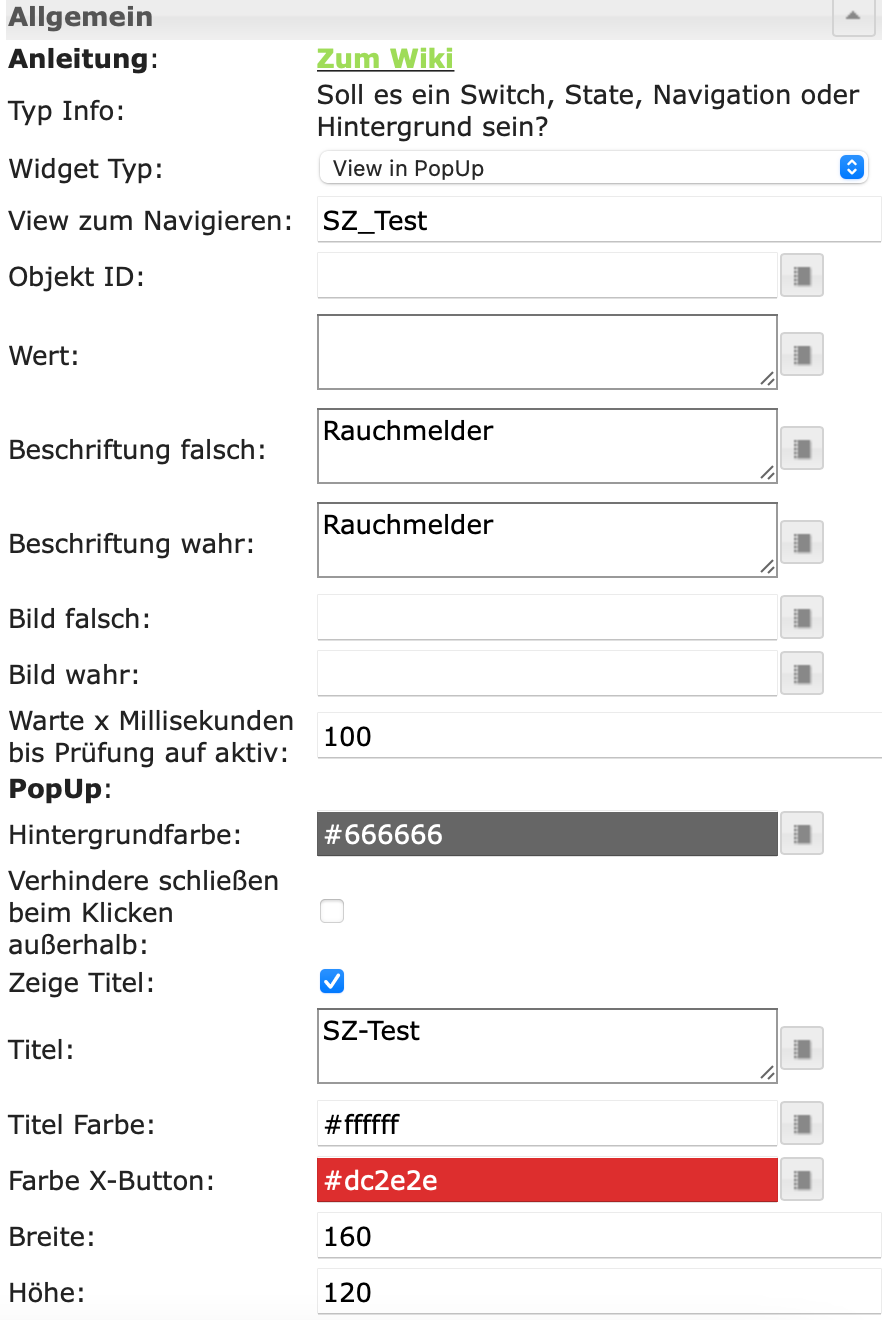Open the image picker for Bild falsch
This screenshot has height=1320, width=882.
pos(801,617)
